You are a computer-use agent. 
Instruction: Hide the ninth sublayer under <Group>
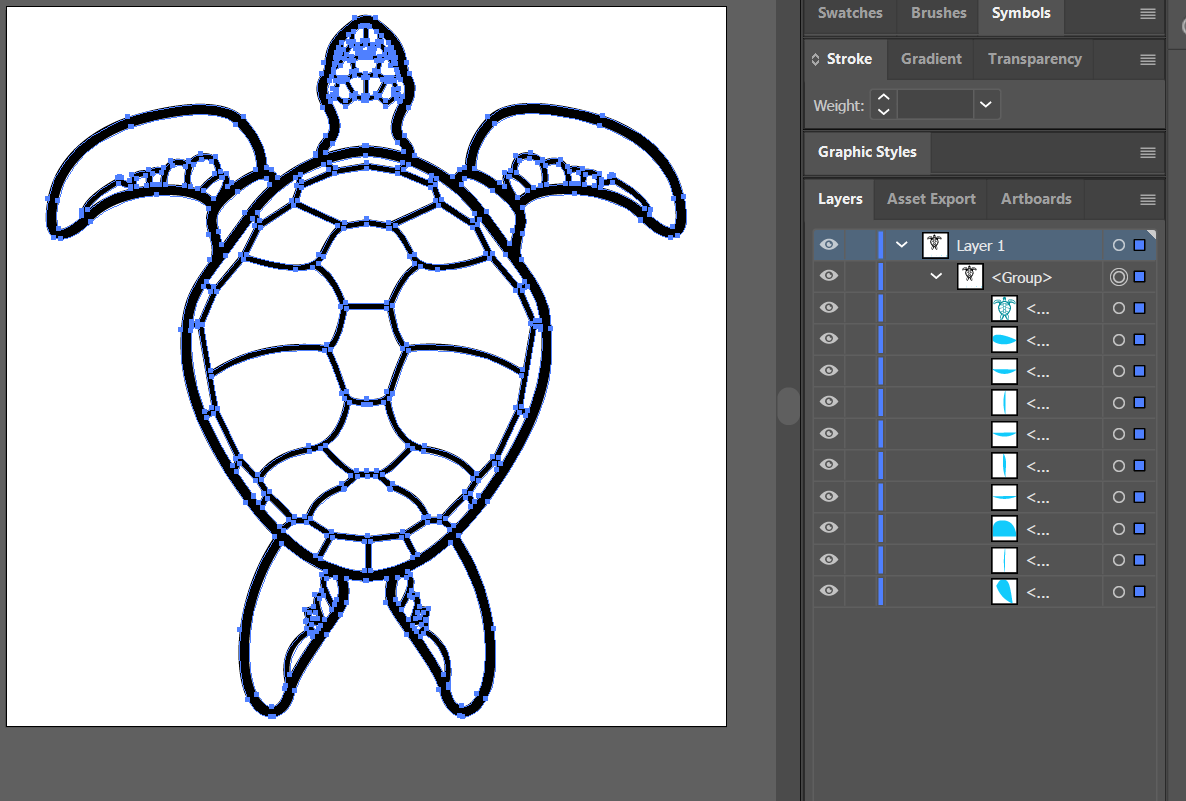[829, 560]
